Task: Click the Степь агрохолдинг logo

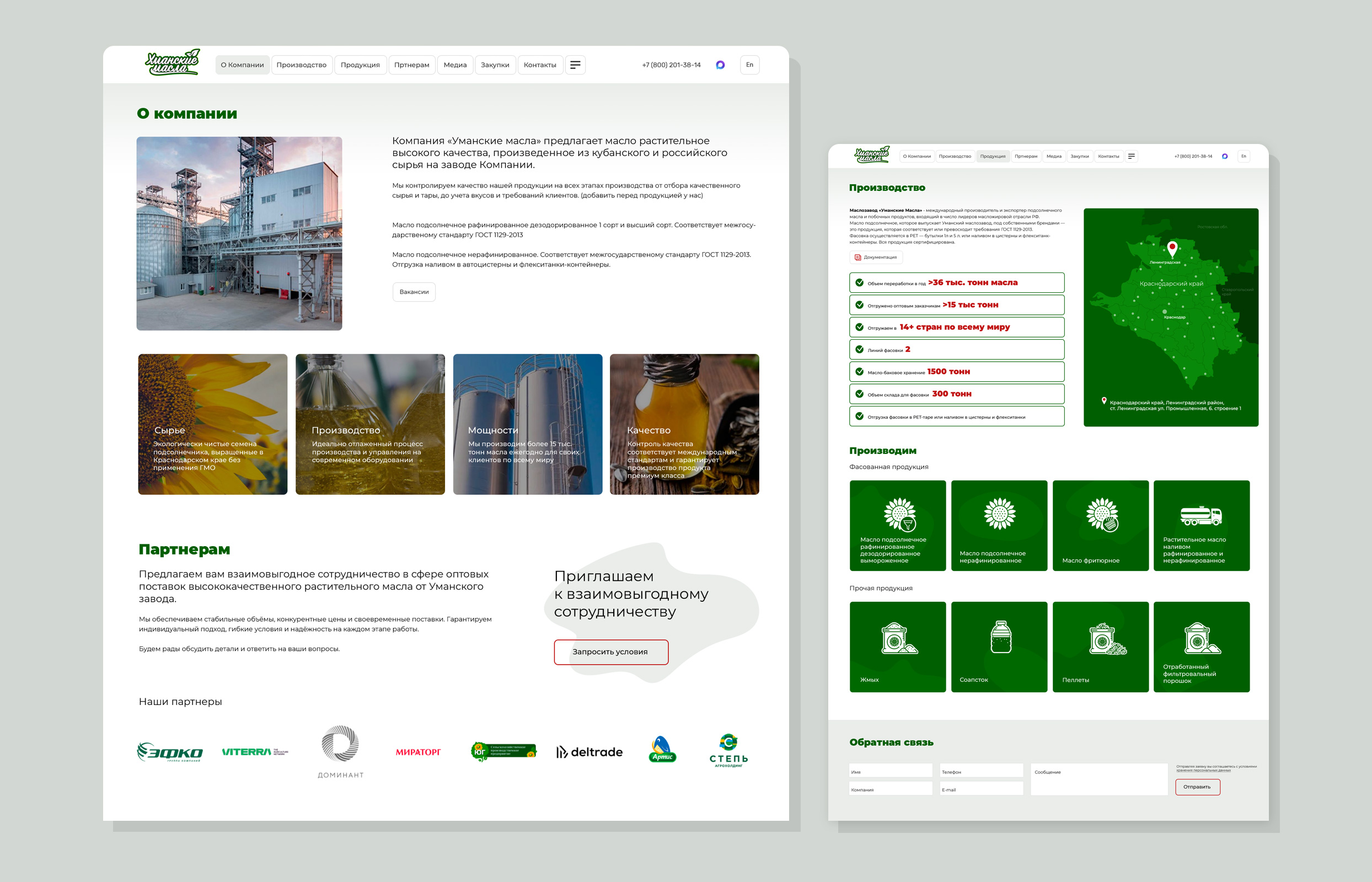Action: pyautogui.click(x=728, y=750)
